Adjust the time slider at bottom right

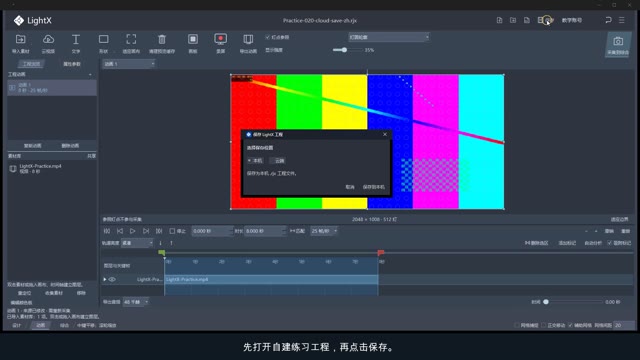[573, 302]
